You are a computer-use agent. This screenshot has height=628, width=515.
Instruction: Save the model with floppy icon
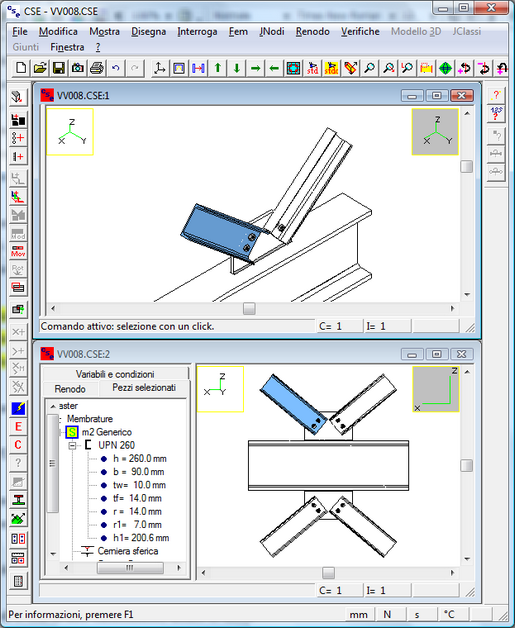[58, 68]
